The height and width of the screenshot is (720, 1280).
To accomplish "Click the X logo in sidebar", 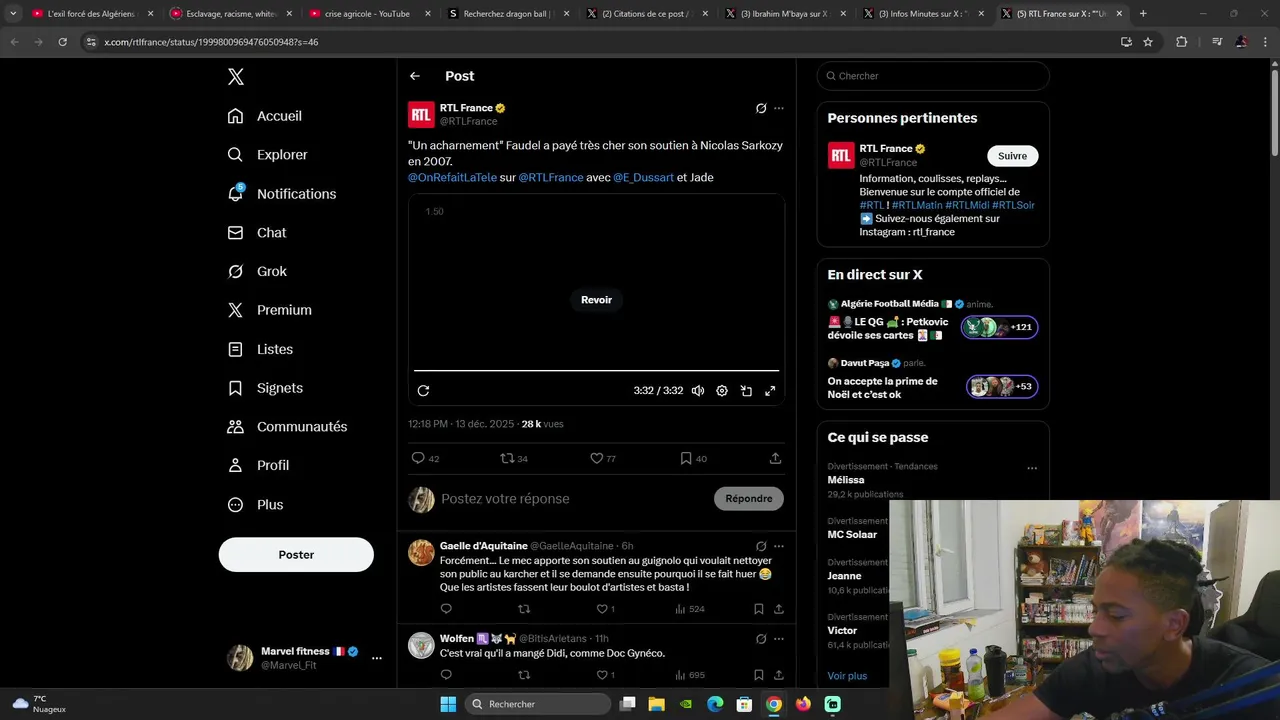I will (236, 77).
